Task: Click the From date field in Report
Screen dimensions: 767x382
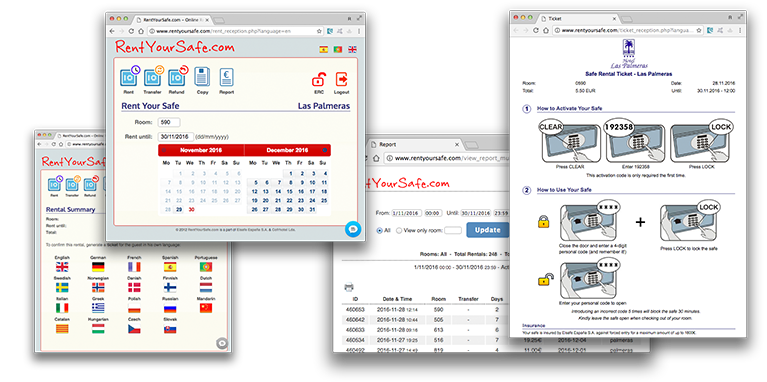Action: pyautogui.click(x=406, y=213)
